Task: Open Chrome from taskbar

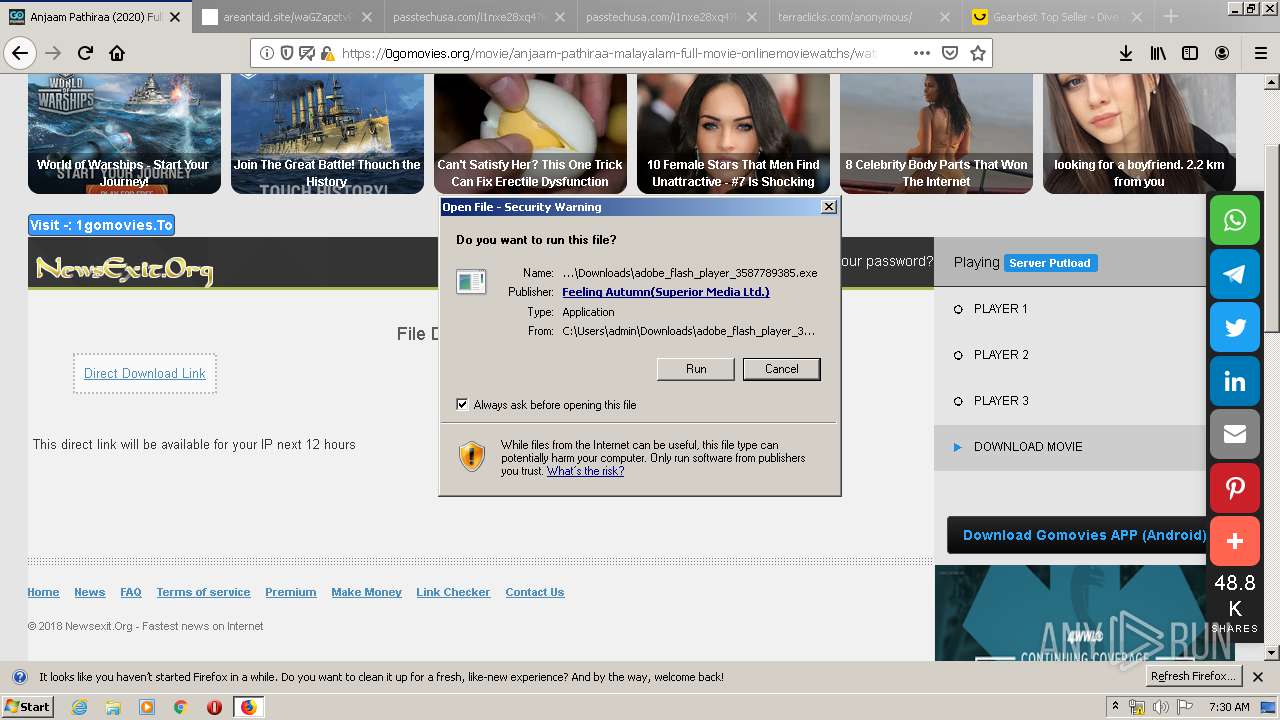Action: (x=180, y=707)
